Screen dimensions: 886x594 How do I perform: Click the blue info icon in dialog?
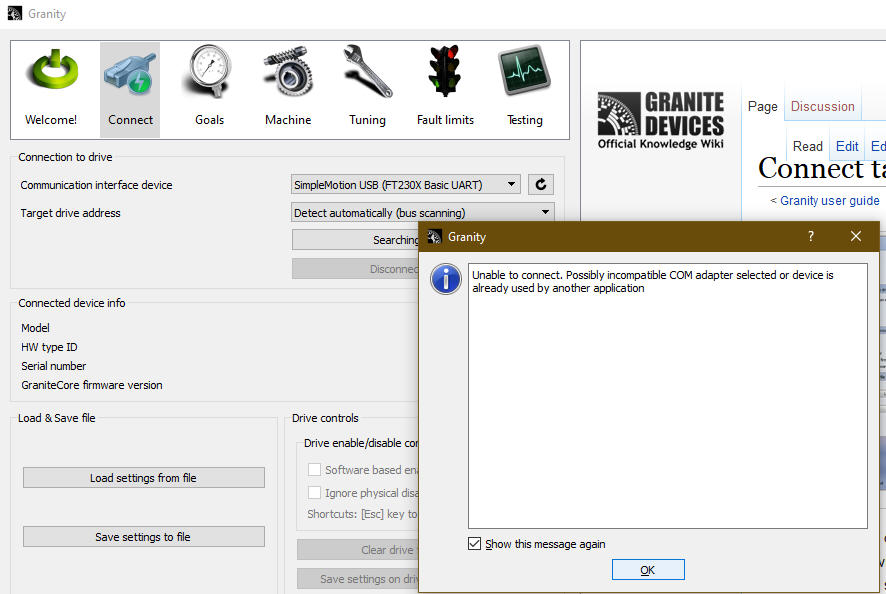[x=446, y=279]
